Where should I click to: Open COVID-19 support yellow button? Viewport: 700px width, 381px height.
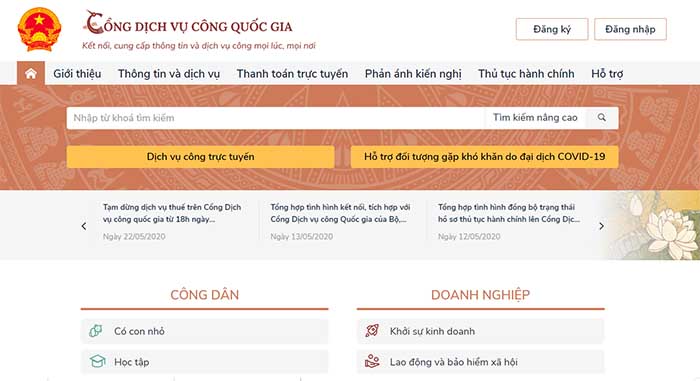[484, 157]
